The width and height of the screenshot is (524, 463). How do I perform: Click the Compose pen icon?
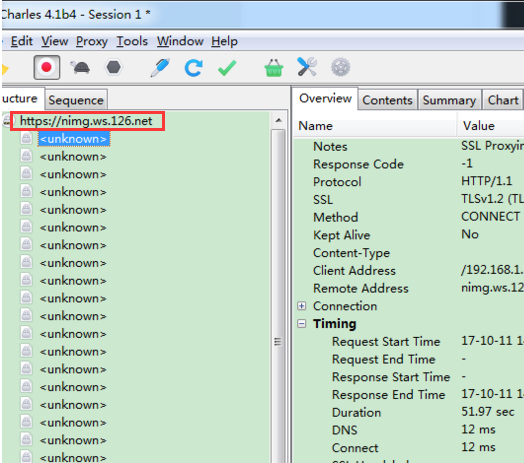(160, 68)
